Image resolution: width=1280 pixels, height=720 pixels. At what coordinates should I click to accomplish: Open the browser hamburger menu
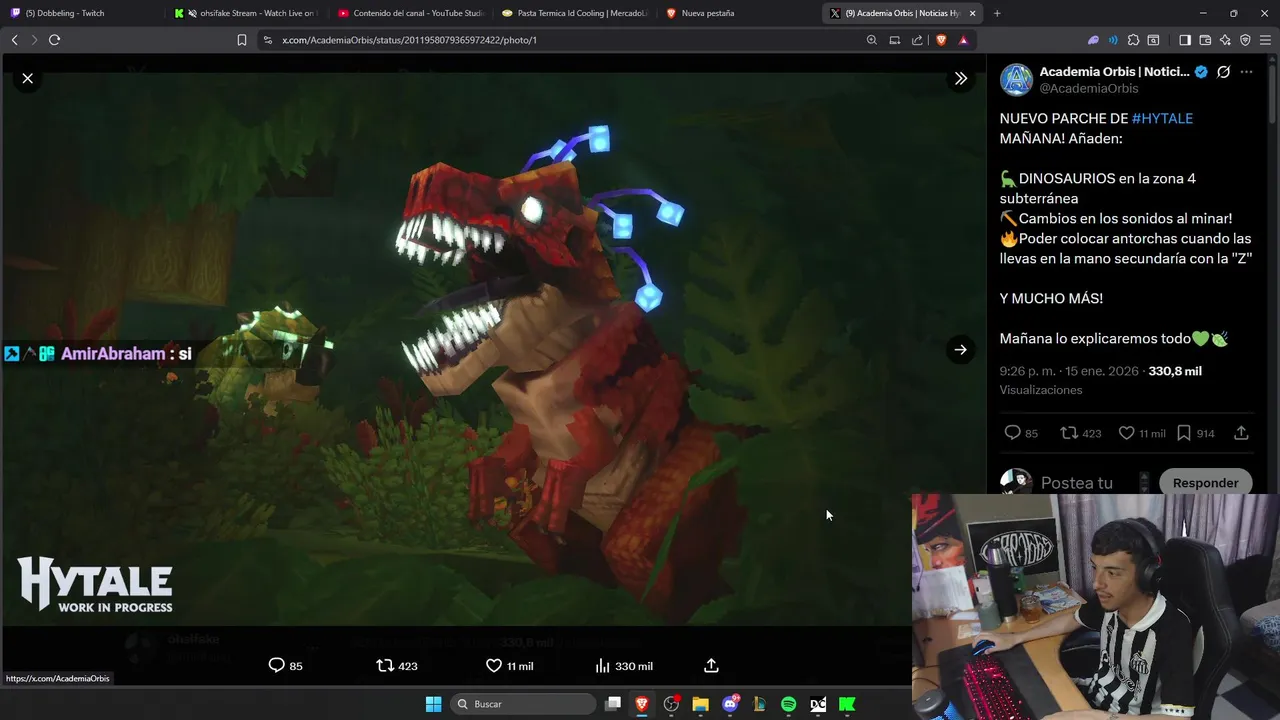[1265, 40]
